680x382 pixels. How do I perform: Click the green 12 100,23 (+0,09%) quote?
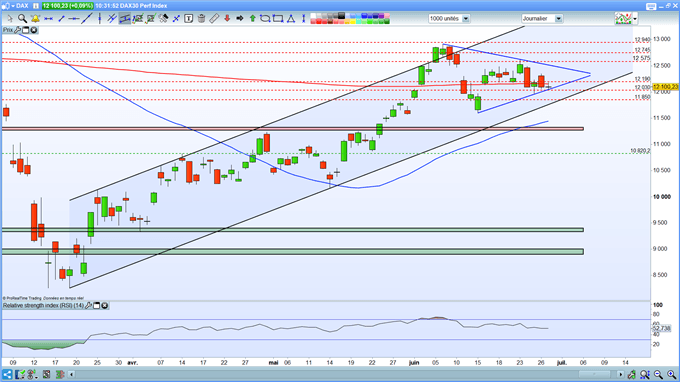68,6
